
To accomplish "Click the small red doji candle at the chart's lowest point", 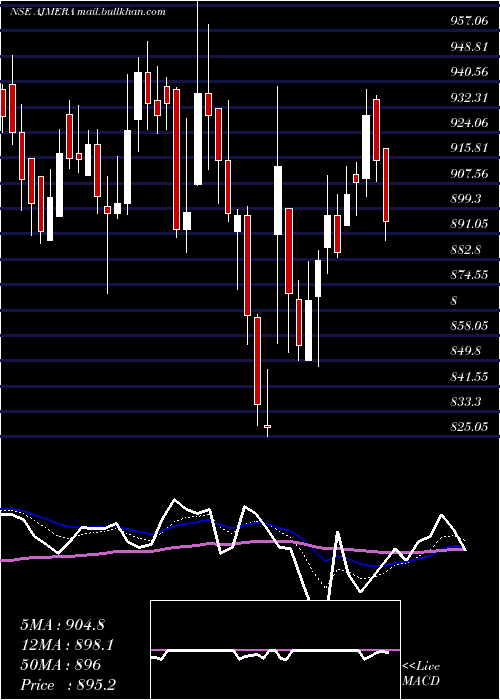I will coord(267,426).
